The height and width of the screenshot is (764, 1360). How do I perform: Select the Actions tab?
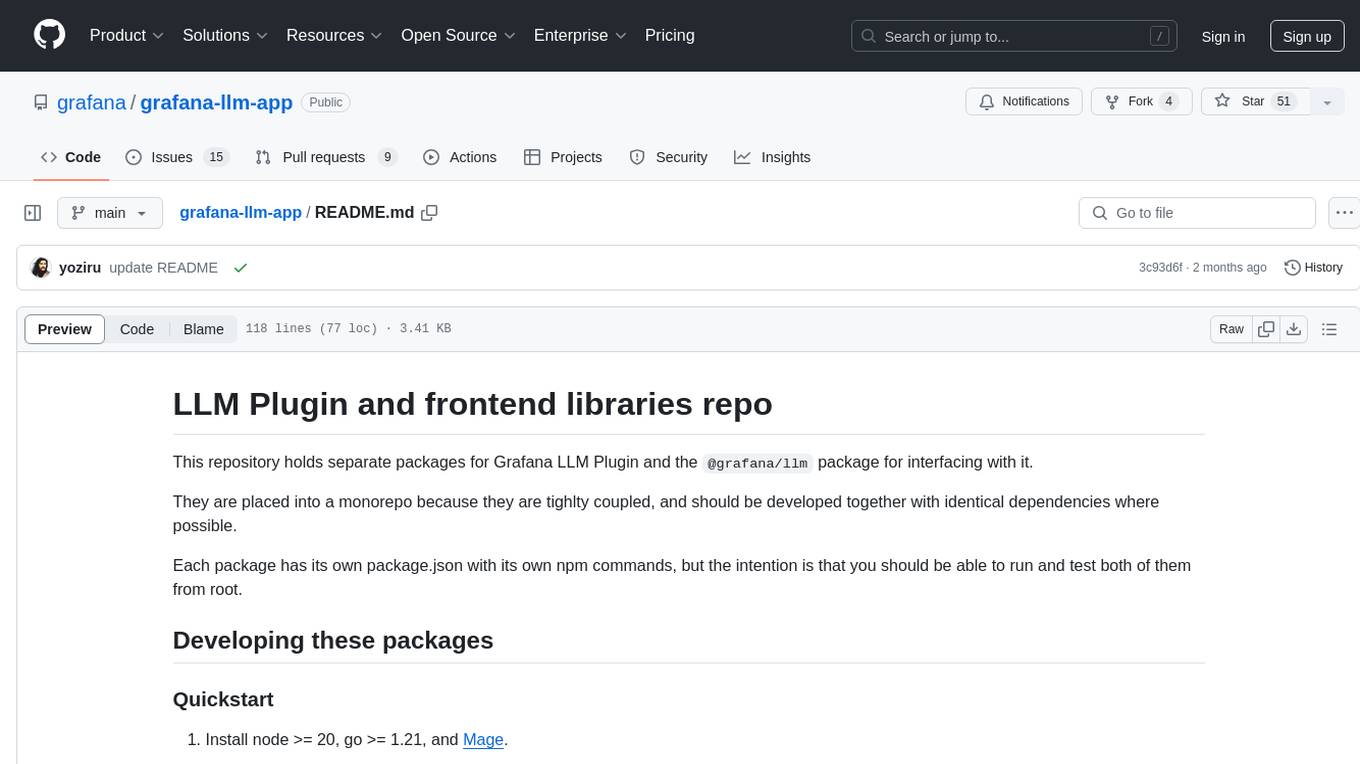460,157
